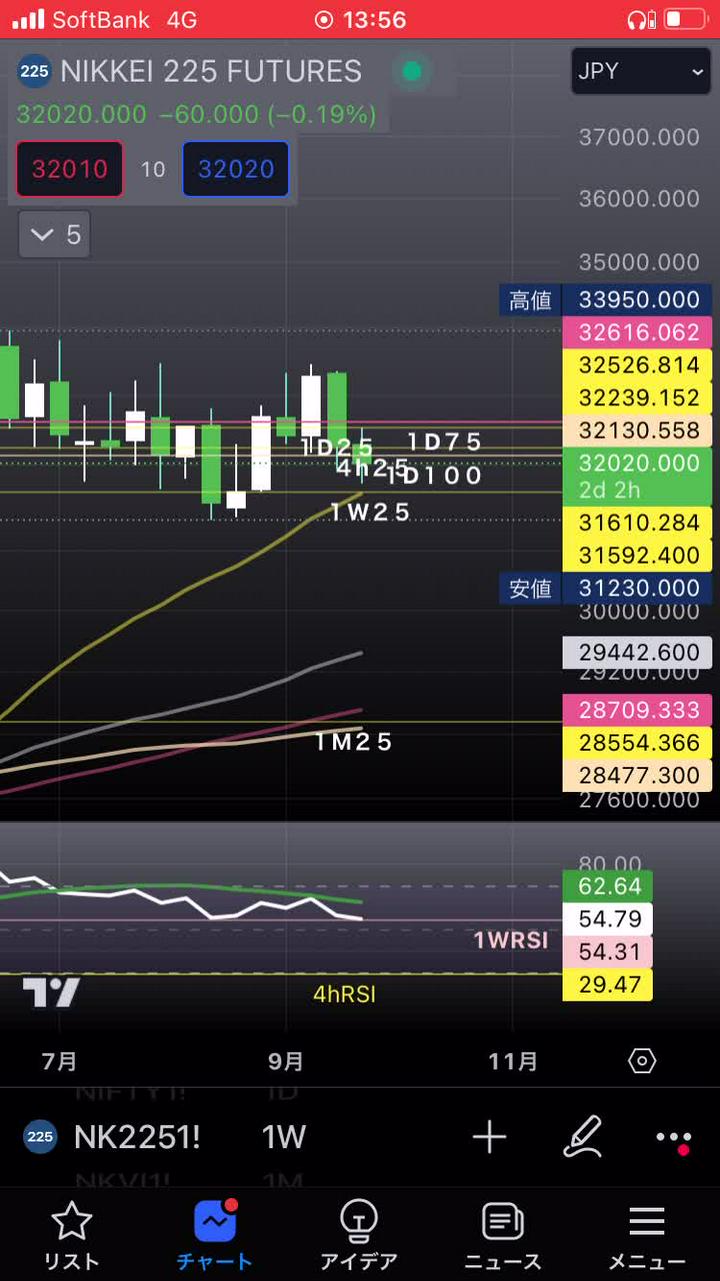Open the 1W timeframe selector
The width and height of the screenshot is (720, 1281).
pyautogui.click(x=283, y=1137)
